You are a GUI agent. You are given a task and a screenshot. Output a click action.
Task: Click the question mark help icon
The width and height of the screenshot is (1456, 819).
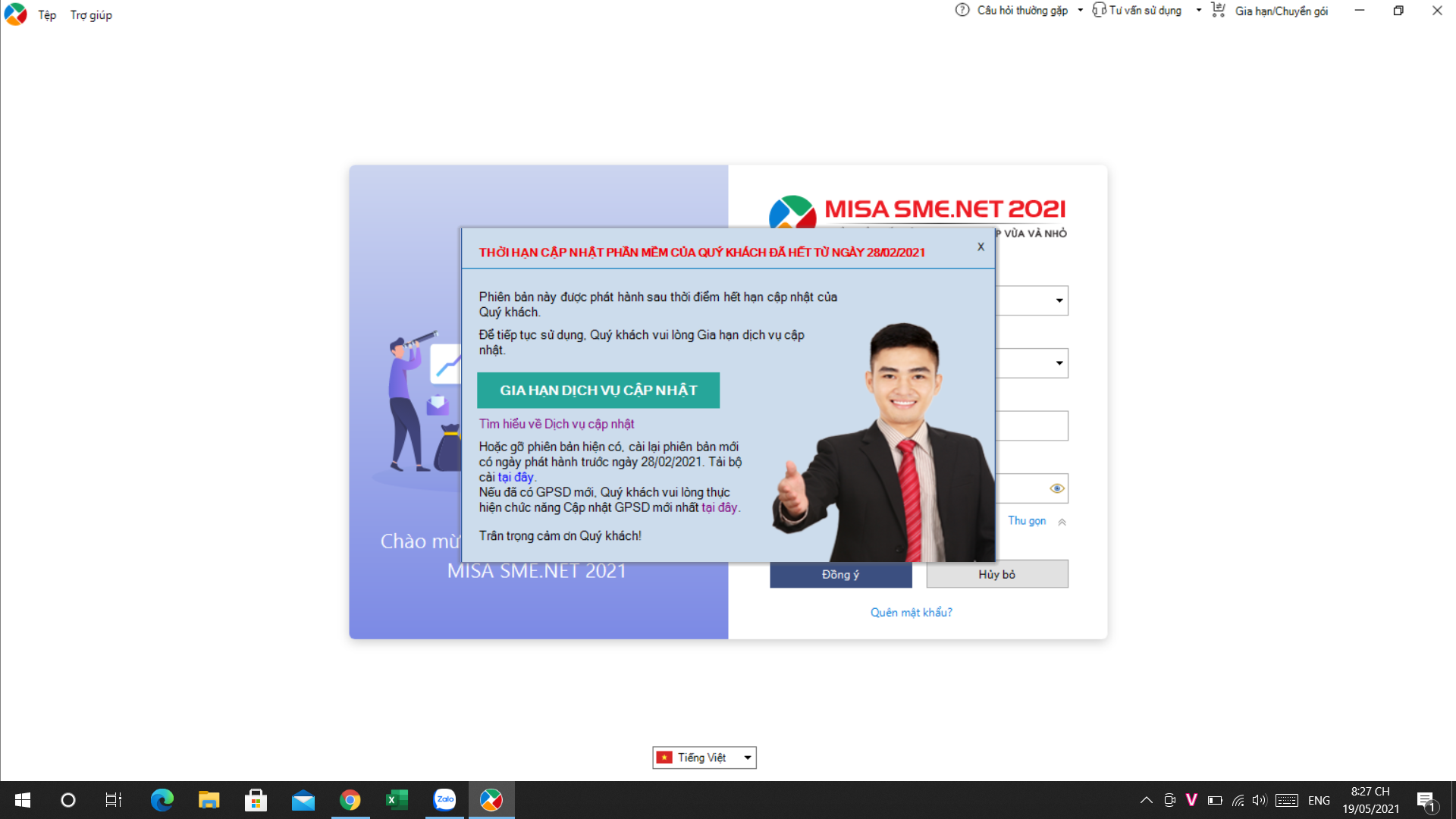click(x=962, y=10)
